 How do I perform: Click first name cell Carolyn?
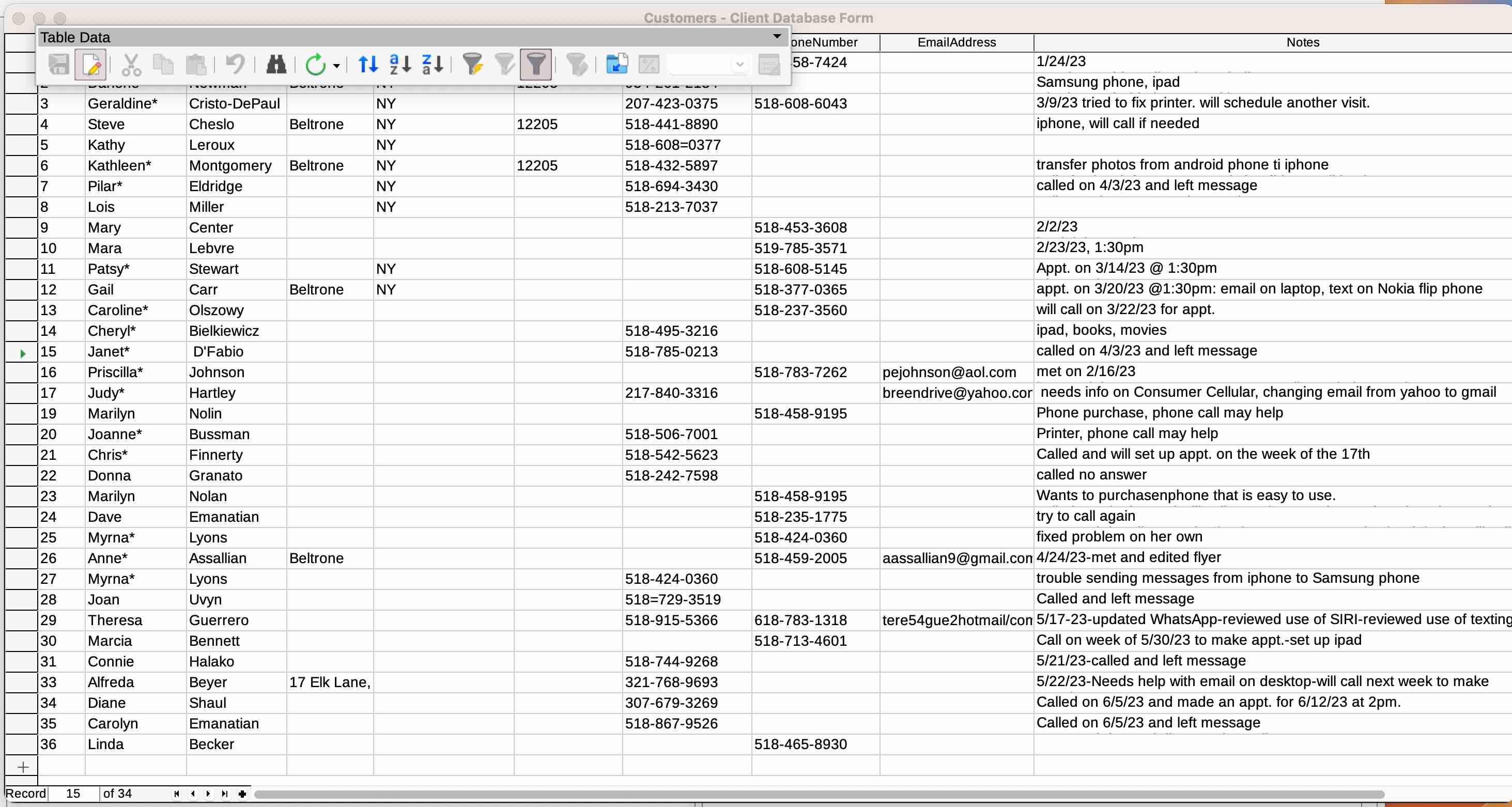click(135, 724)
